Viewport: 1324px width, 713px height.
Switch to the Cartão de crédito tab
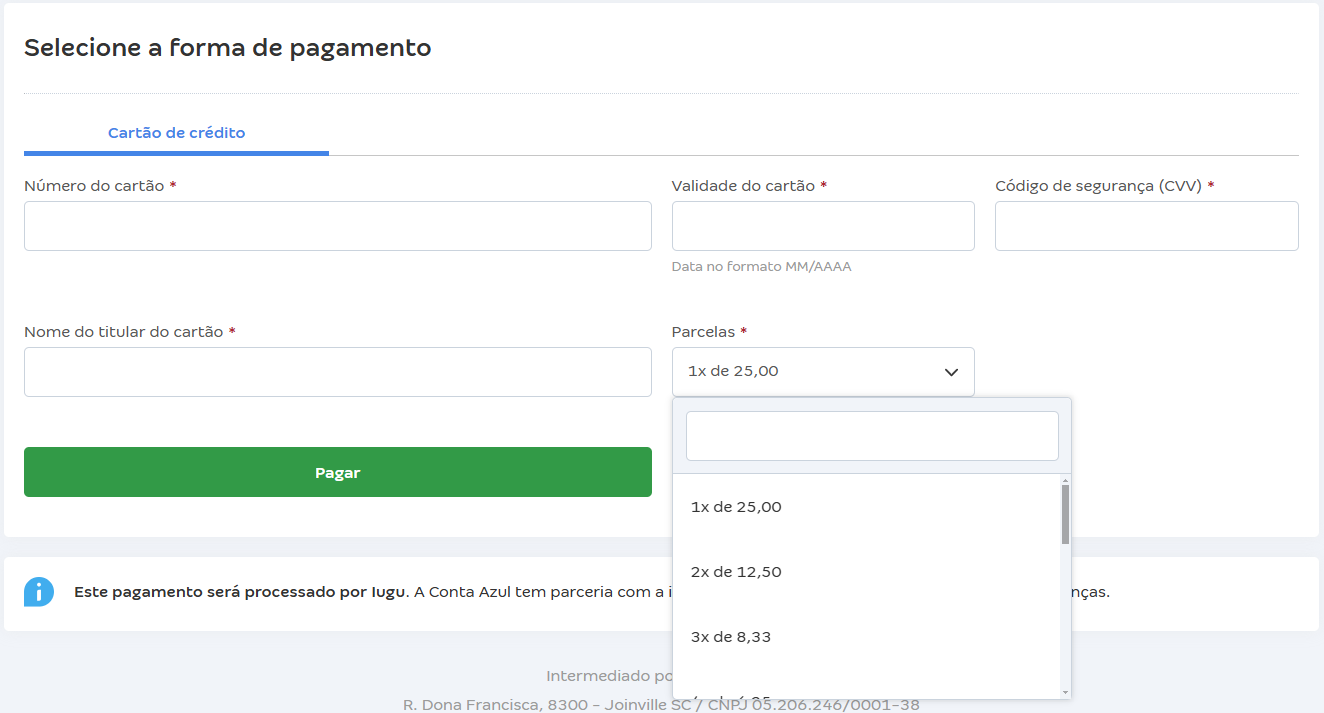[176, 132]
